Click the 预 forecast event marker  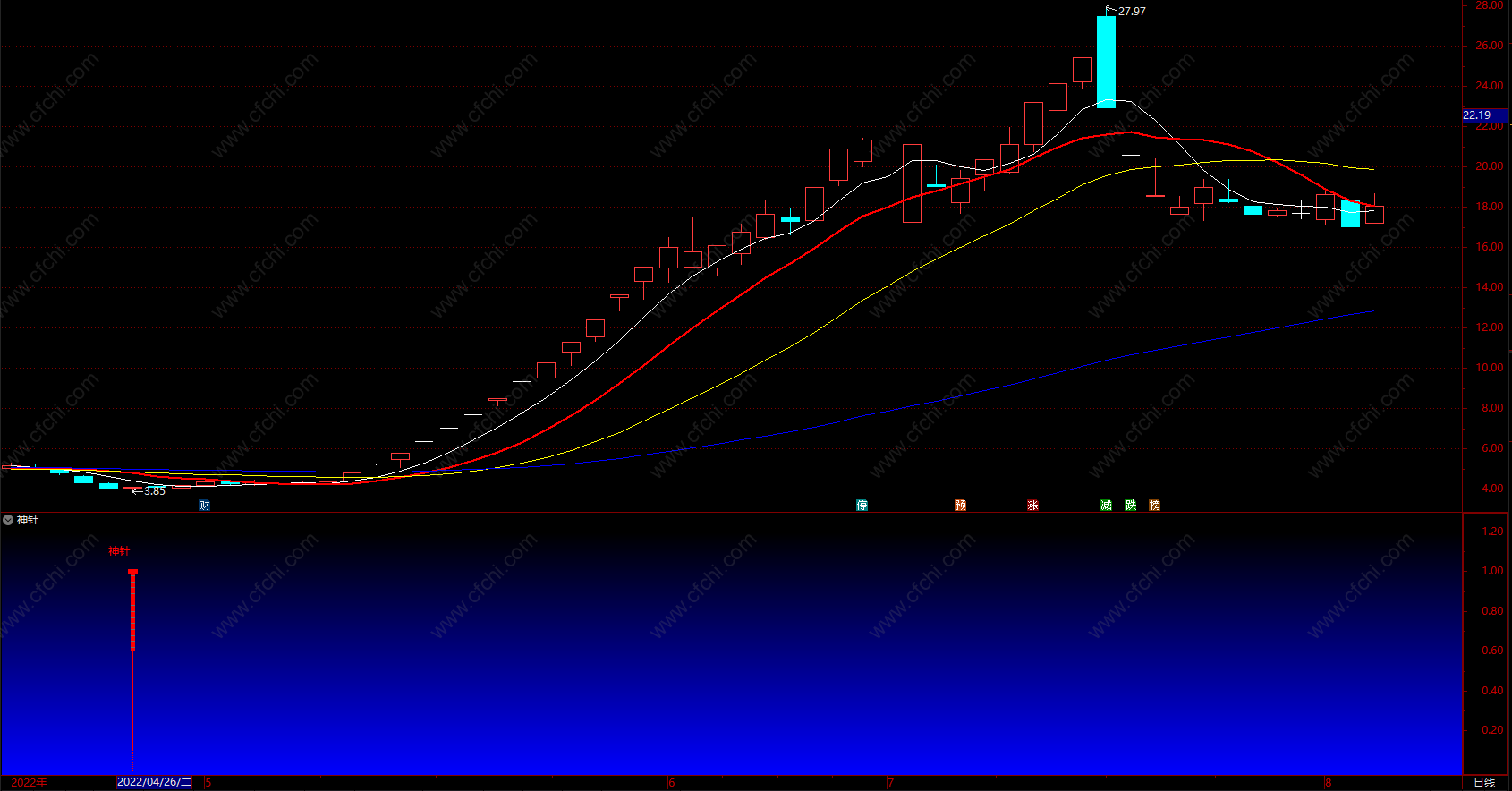961,506
